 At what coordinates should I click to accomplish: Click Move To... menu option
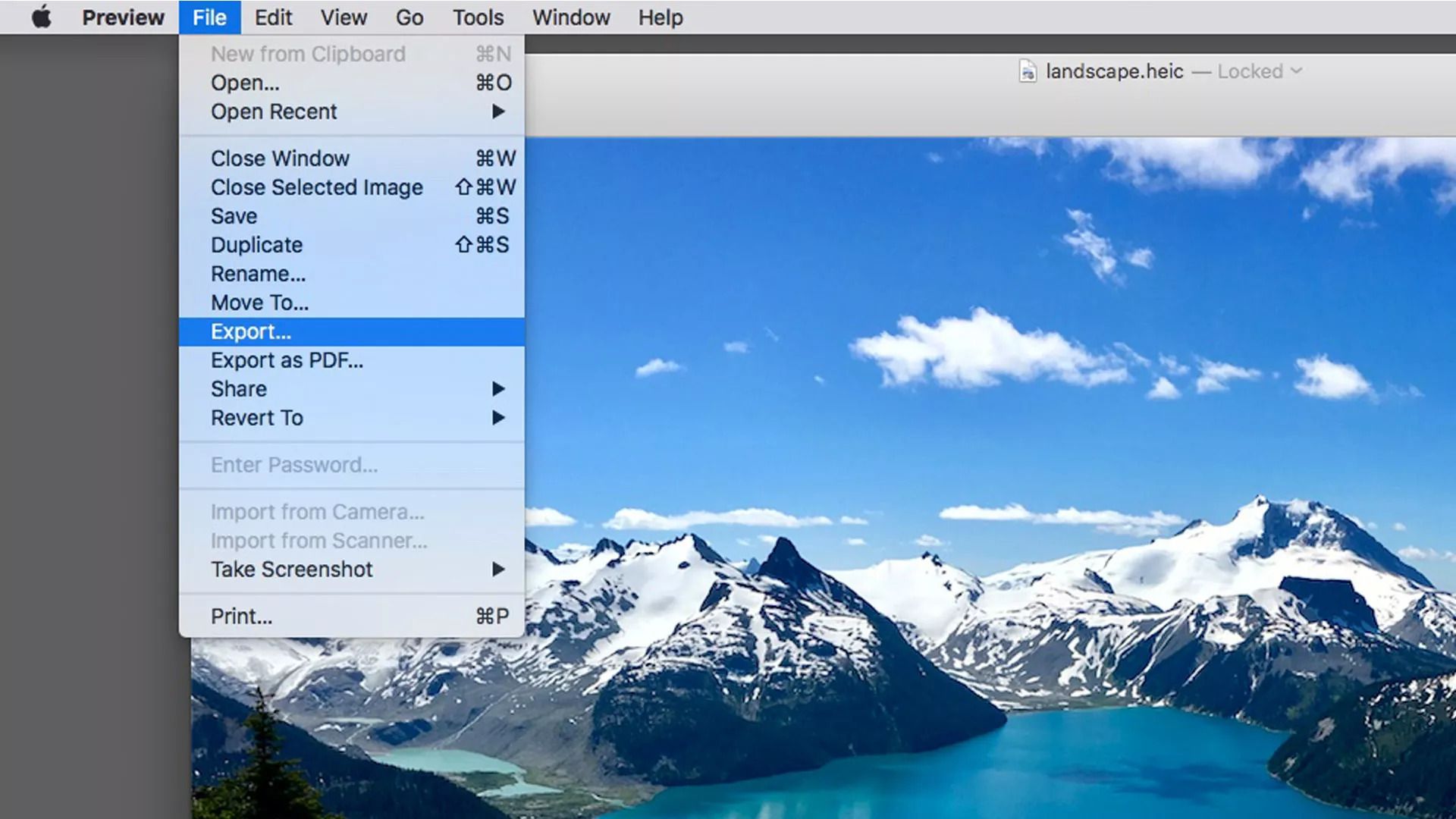(x=261, y=303)
